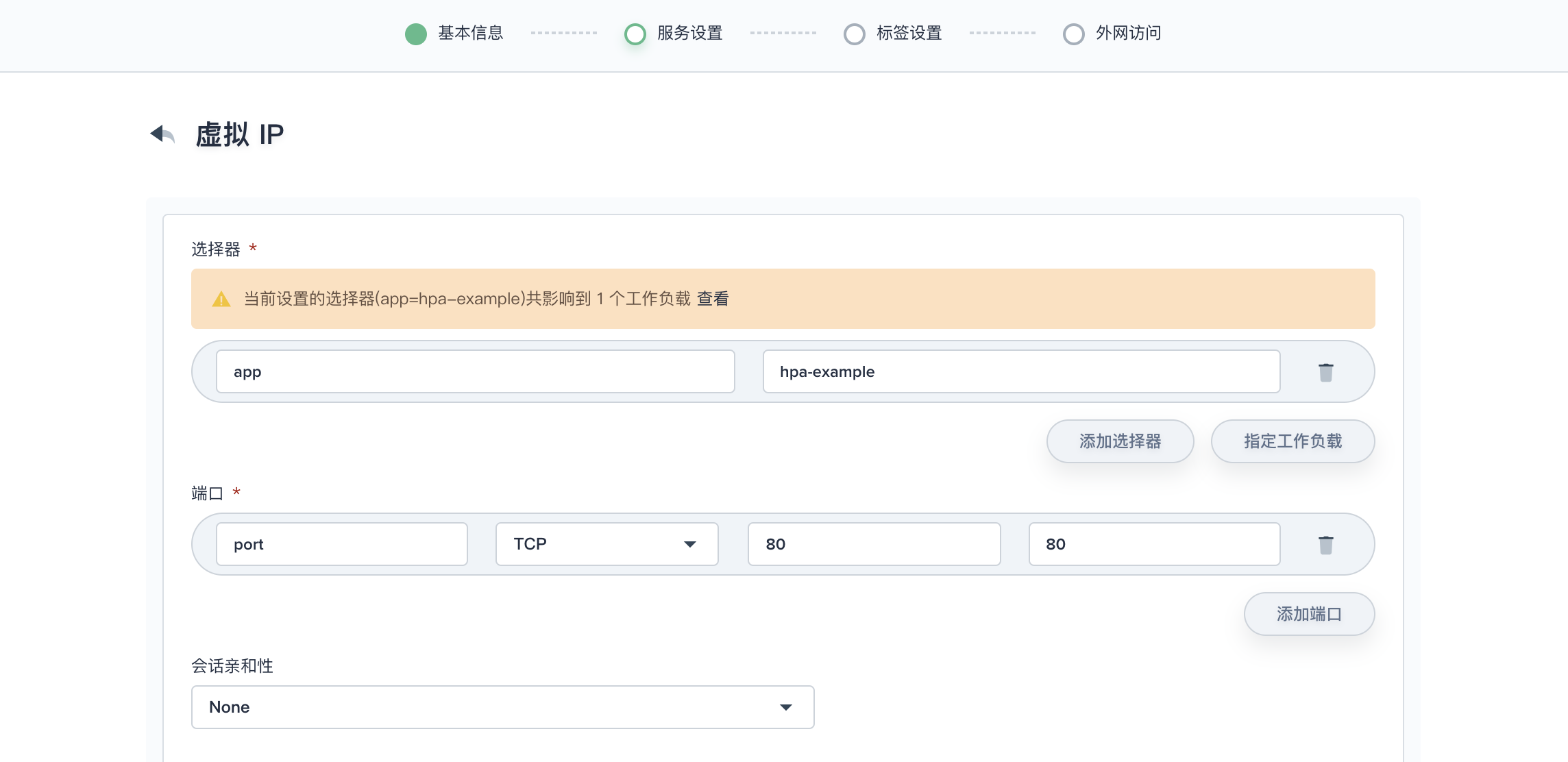Click the first port number field 80

(x=874, y=544)
